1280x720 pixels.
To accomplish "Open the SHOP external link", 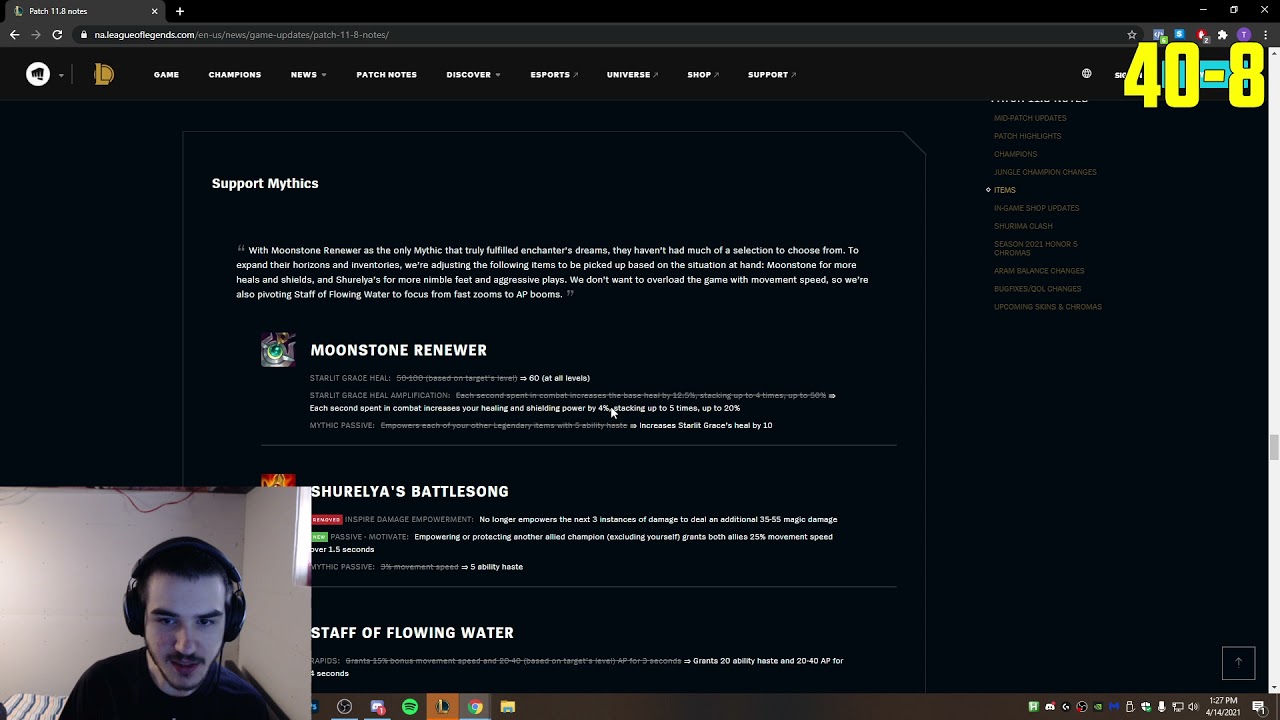I will (x=703, y=74).
